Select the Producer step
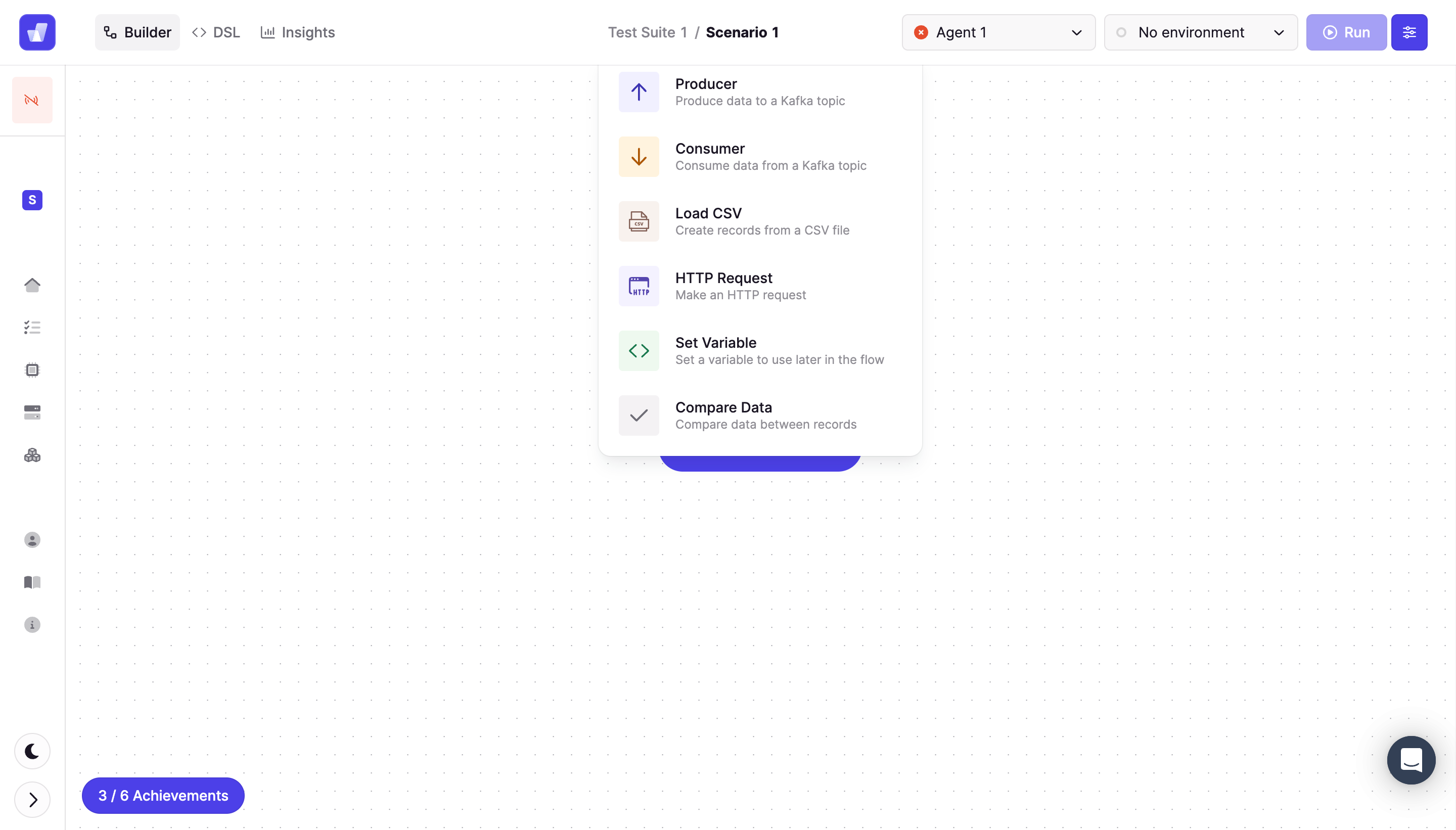 click(x=760, y=92)
